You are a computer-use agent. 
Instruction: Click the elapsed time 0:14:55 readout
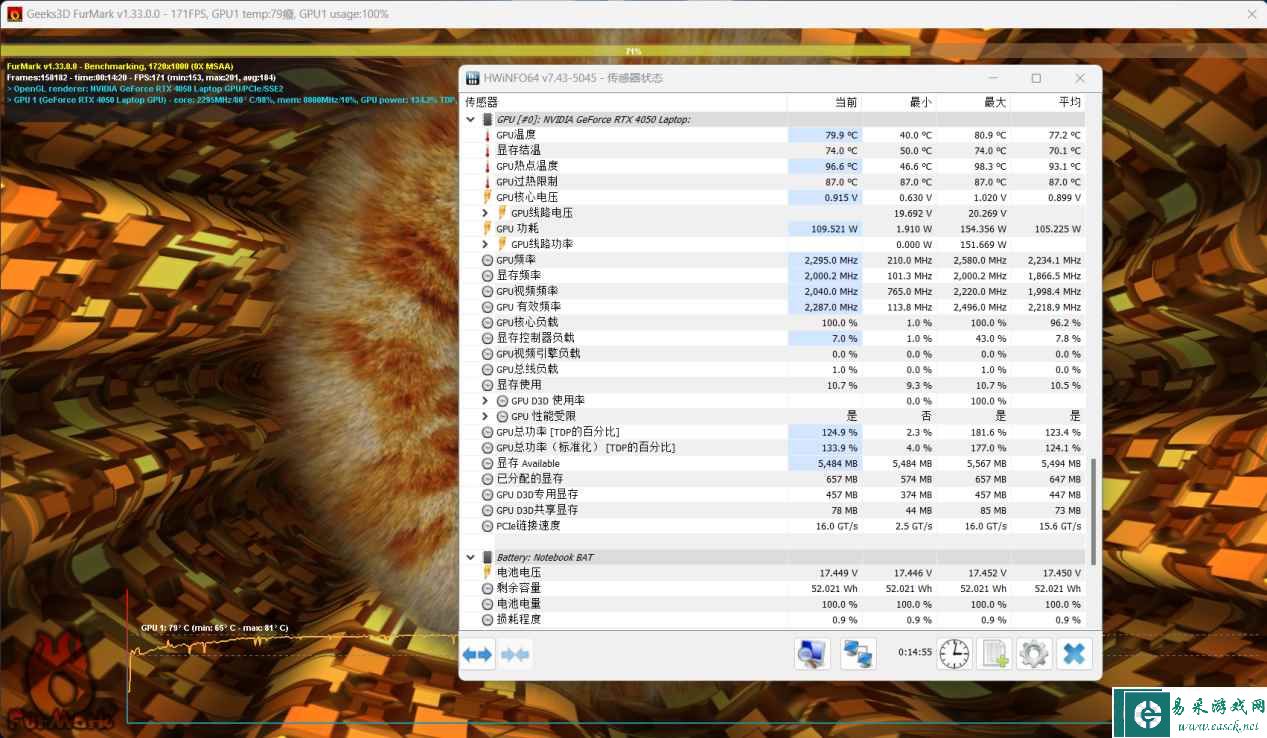coord(915,653)
